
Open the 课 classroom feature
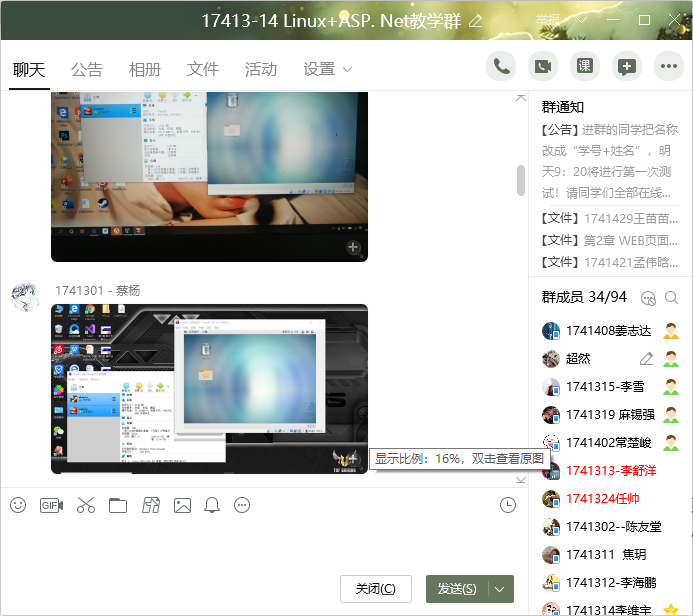585,66
